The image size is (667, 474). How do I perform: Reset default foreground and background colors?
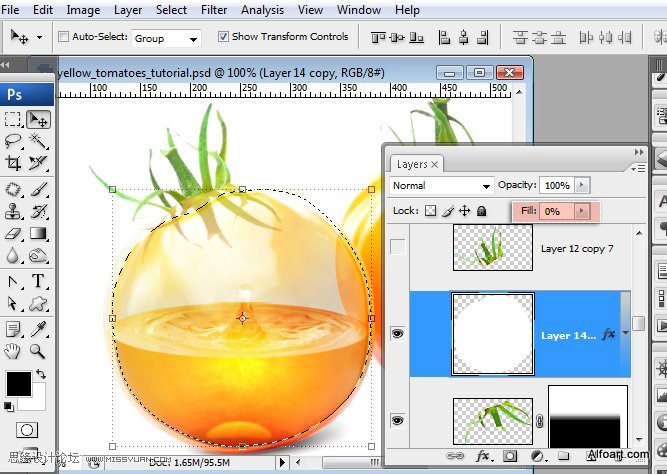coord(9,407)
